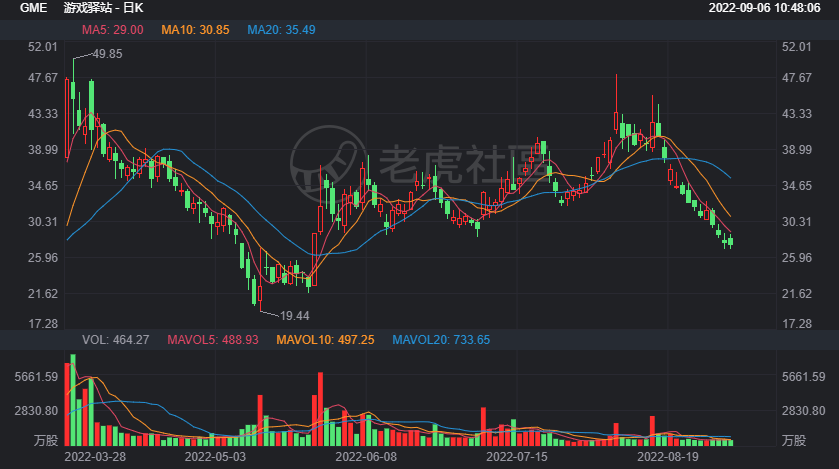
Task: Click left axis price label 52.01
Action: (x=43, y=47)
